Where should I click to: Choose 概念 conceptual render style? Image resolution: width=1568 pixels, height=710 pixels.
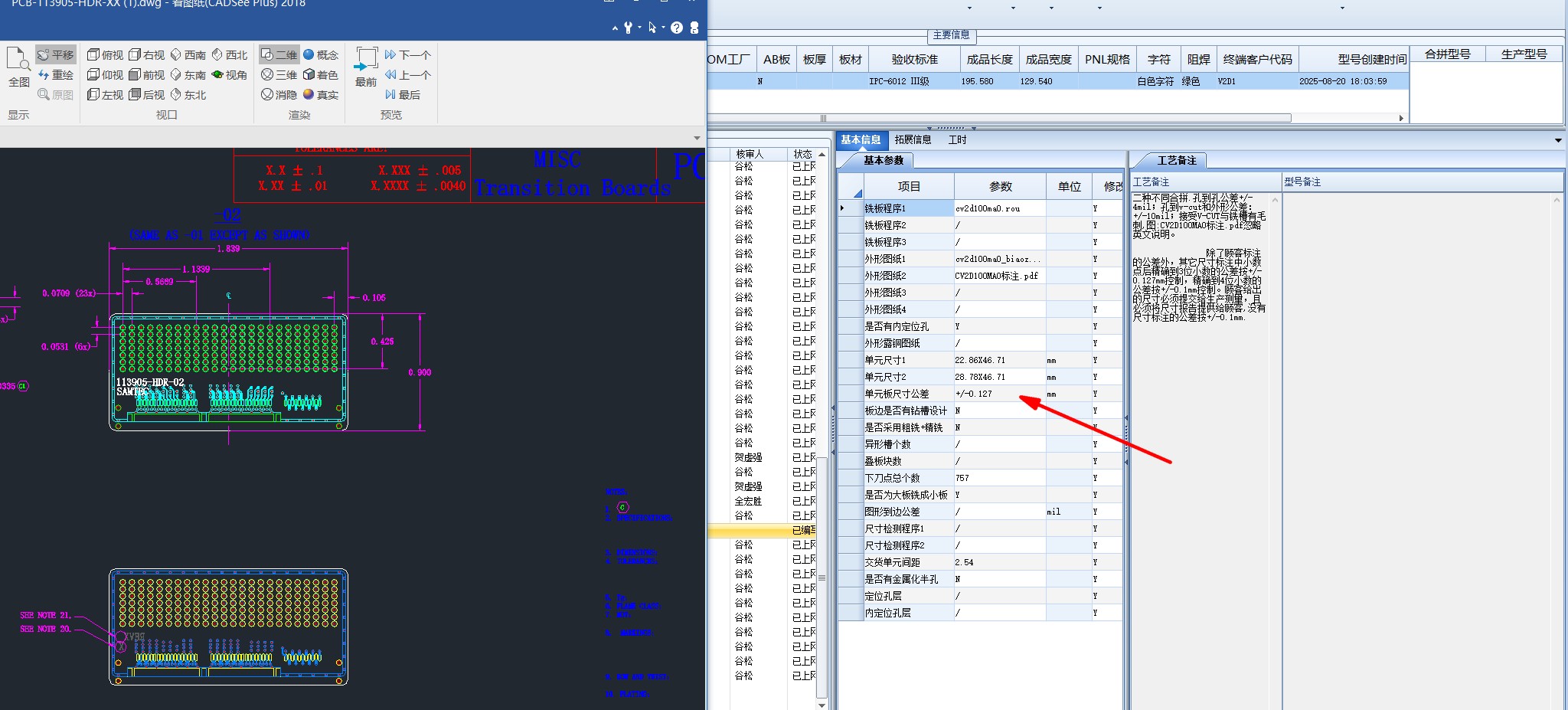click(x=321, y=55)
